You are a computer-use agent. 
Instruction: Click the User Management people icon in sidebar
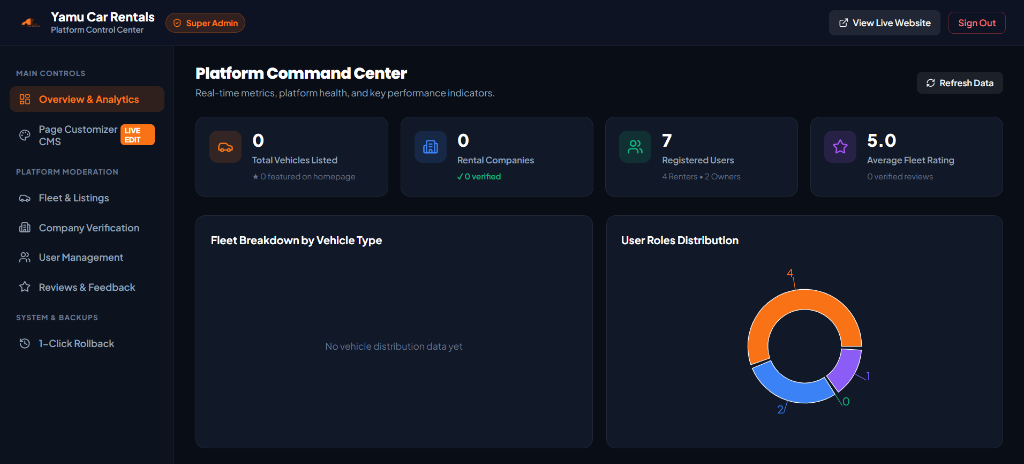pos(25,257)
